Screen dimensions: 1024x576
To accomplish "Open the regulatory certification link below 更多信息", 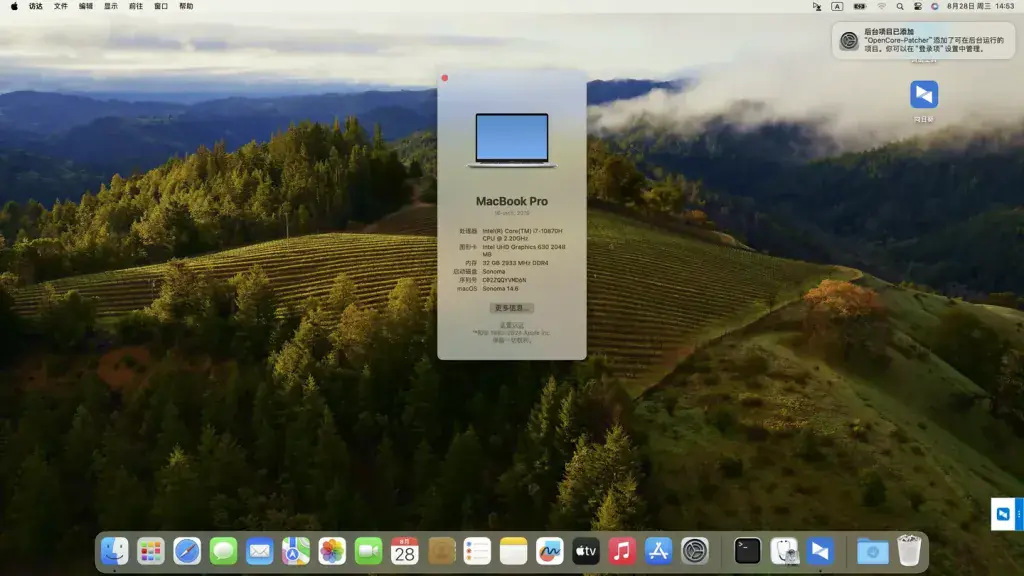I will tap(511, 325).
